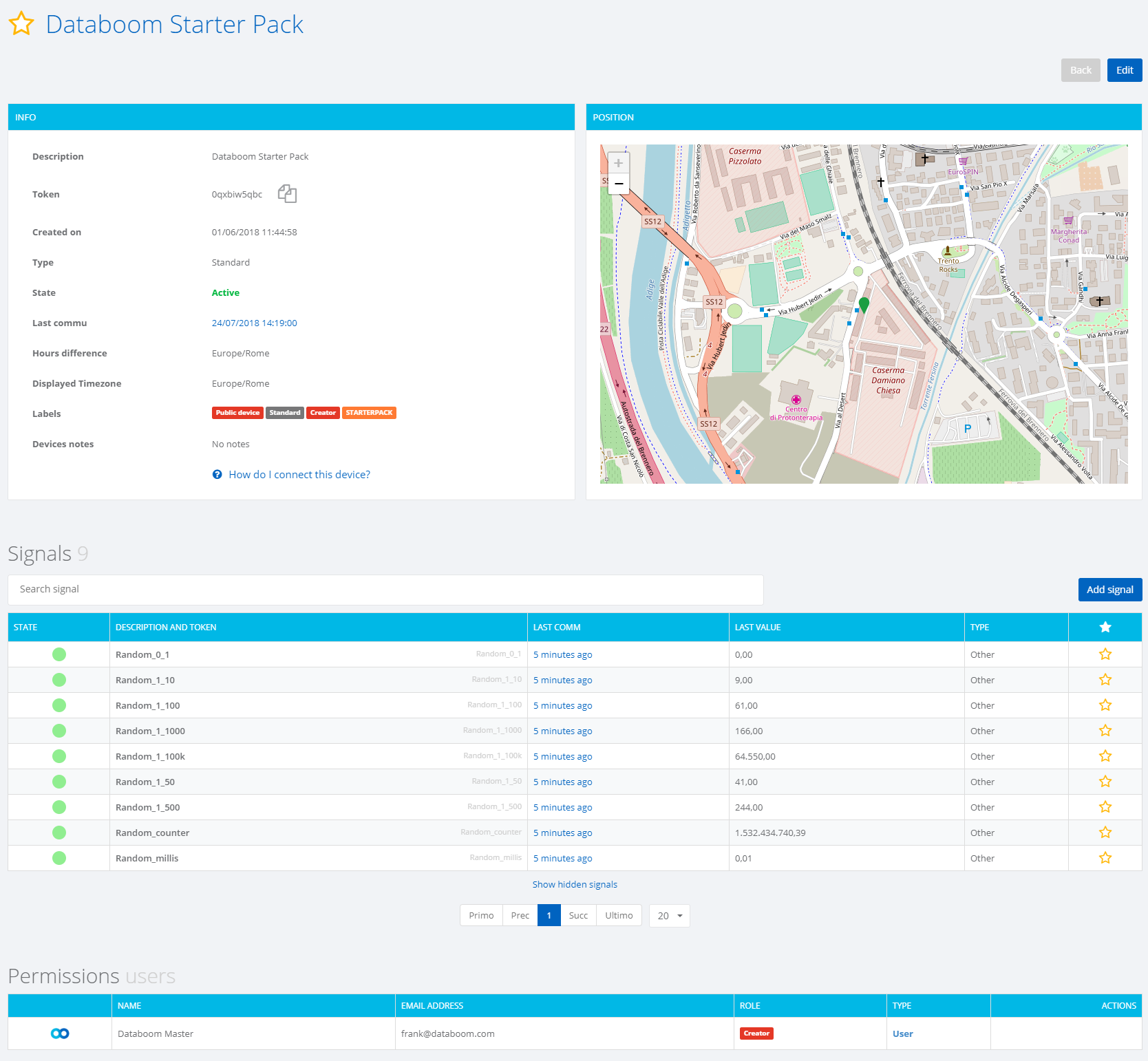Screen dimensions: 1148x1061
Task: Click green state dot for Random_1_100
Action: click(x=59, y=705)
